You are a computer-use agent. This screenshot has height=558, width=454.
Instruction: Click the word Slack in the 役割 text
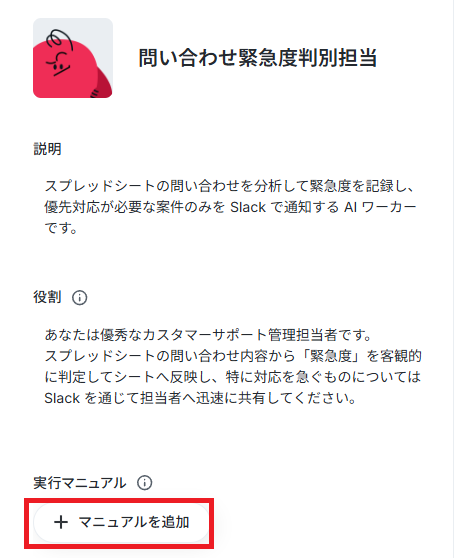click(62, 398)
